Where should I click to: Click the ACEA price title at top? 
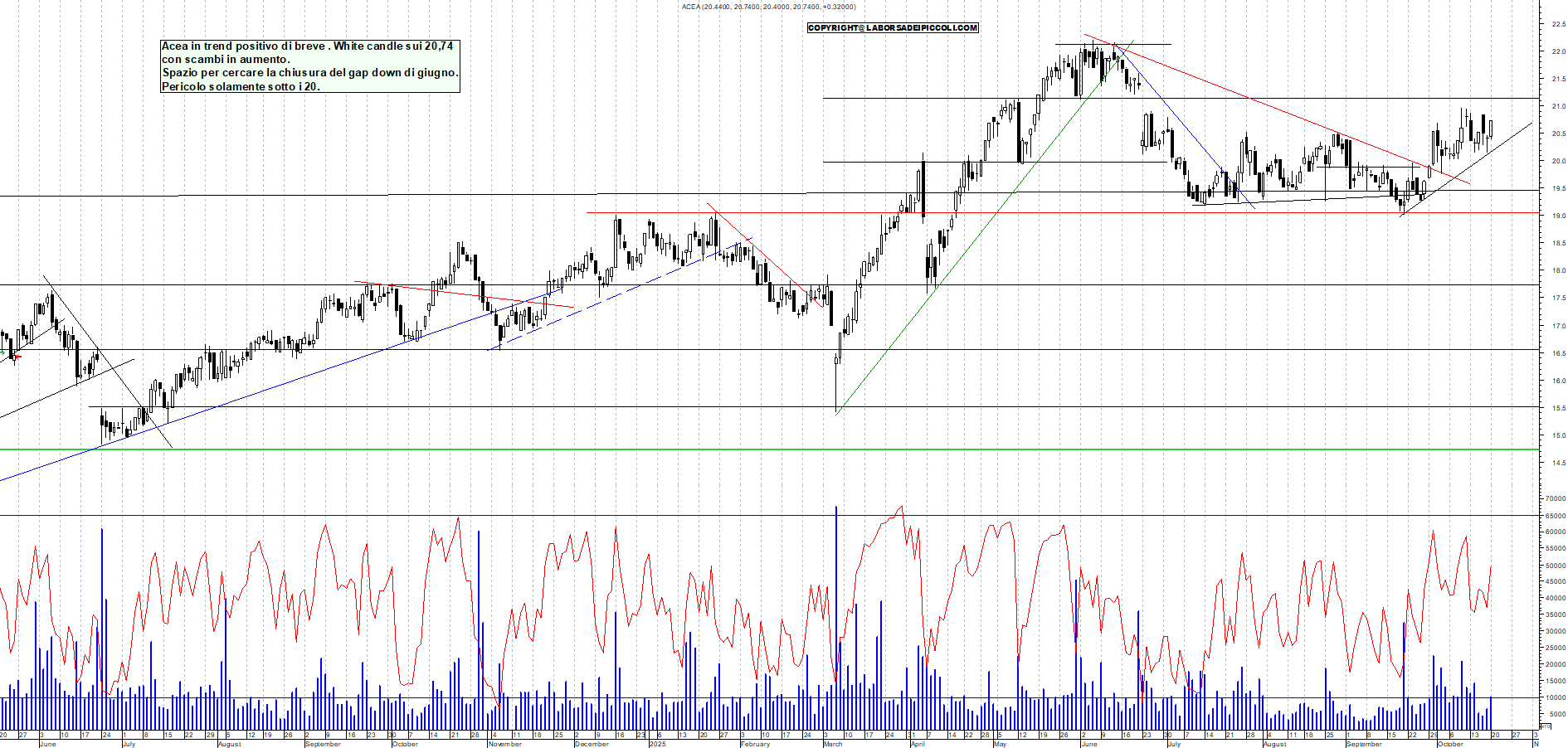click(768, 7)
